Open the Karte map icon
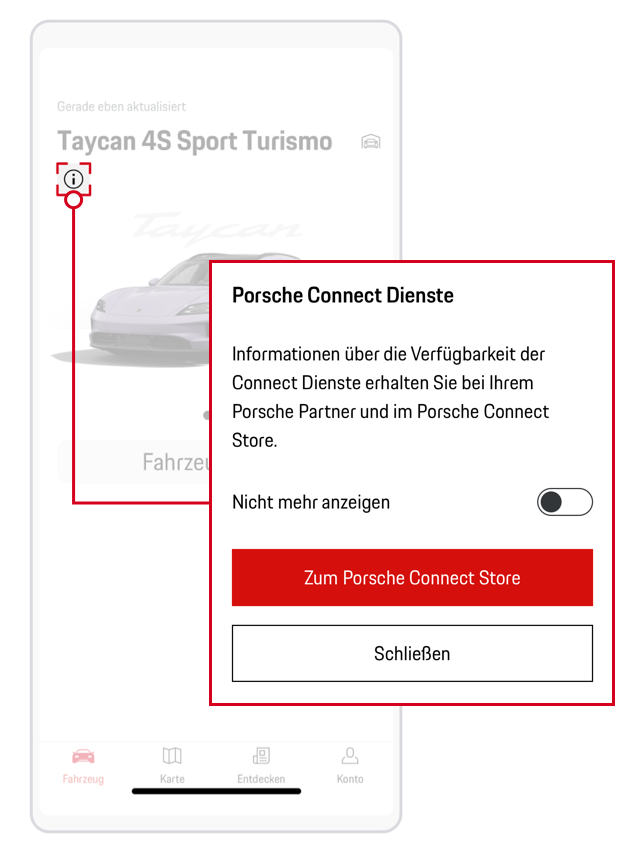 coord(172,756)
